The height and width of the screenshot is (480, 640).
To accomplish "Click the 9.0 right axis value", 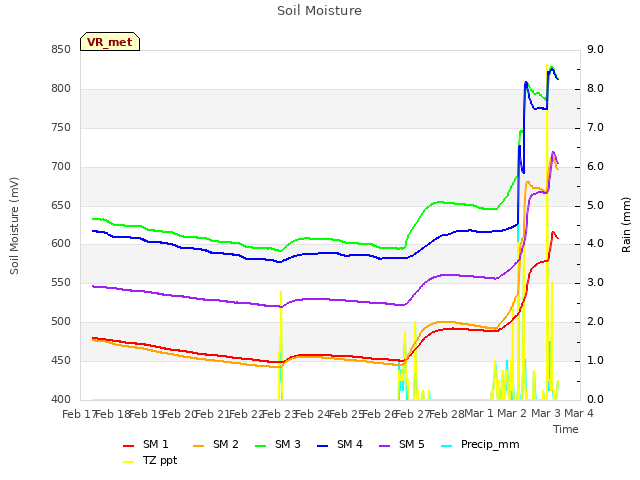I will pyautogui.click(x=596, y=50).
